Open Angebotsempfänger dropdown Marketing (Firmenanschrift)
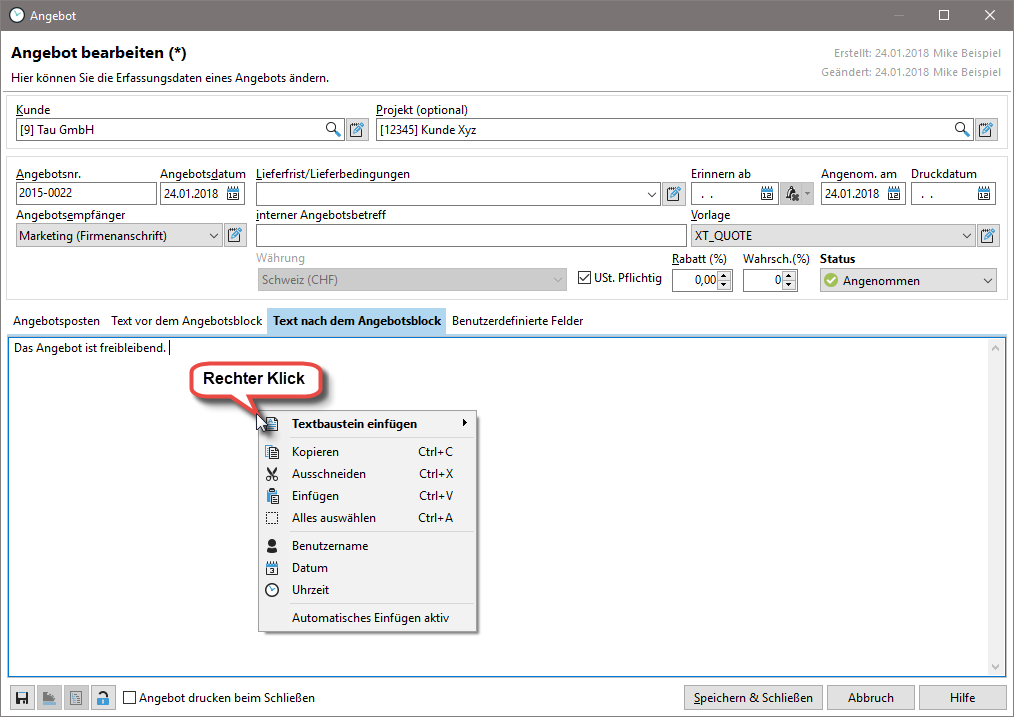Viewport: 1014px width, 717px height. coord(213,236)
